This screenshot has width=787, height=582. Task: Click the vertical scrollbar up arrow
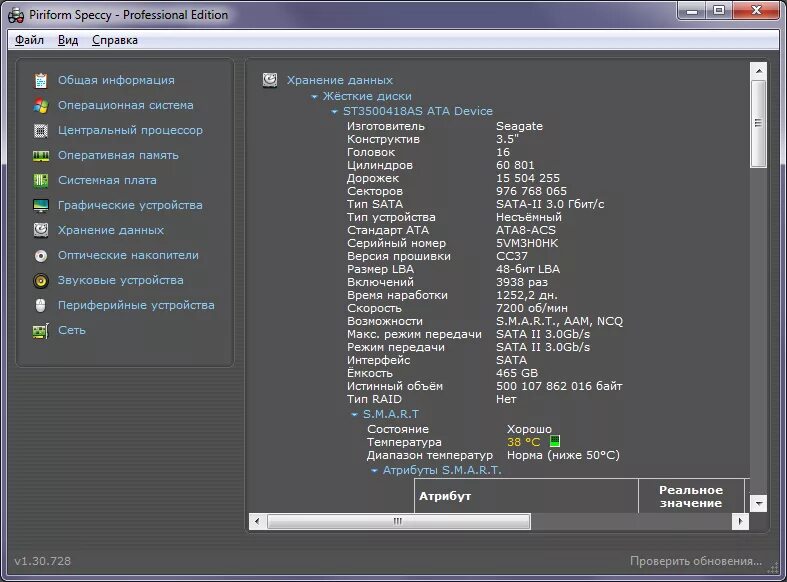point(758,71)
